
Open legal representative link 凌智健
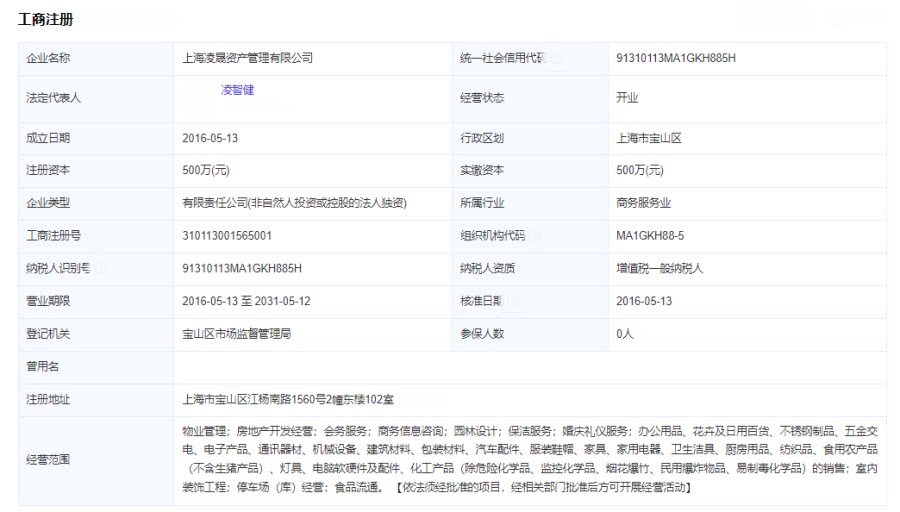point(237,90)
